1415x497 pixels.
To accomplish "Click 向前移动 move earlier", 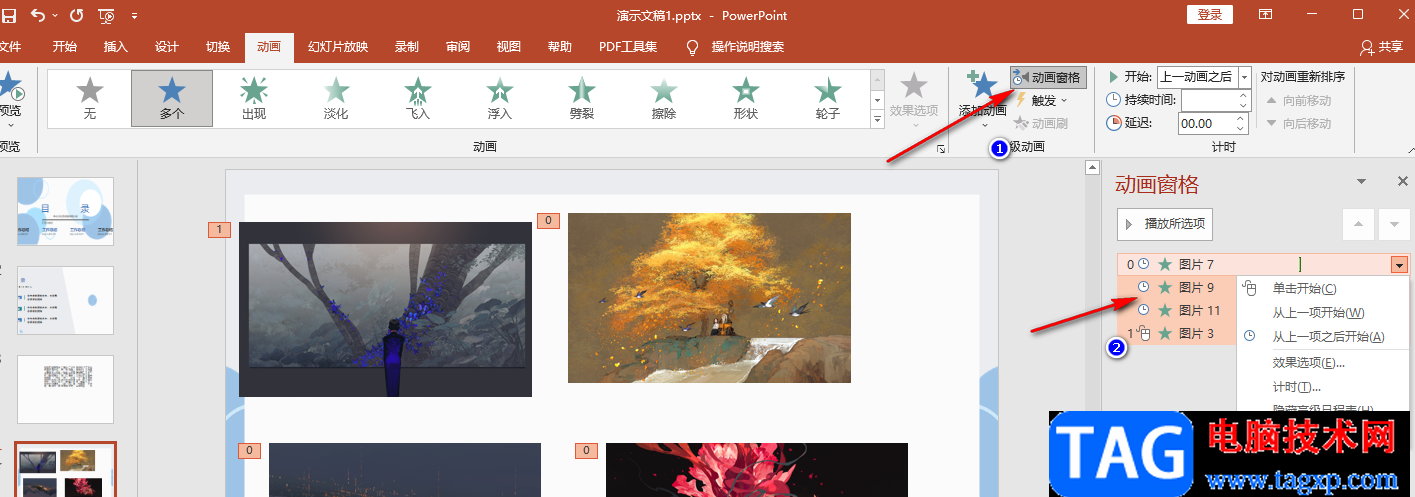I will (1299, 100).
